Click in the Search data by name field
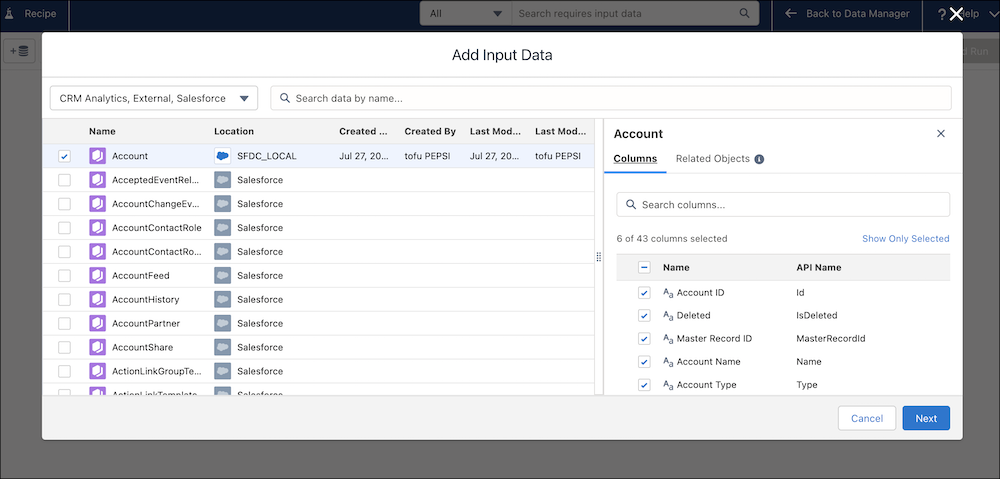This screenshot has height=479, width=1000. 611,98
